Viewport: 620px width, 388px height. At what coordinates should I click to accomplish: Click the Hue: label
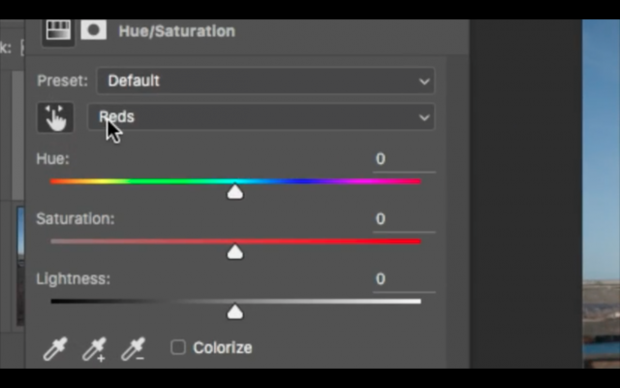tap(53, 159)
